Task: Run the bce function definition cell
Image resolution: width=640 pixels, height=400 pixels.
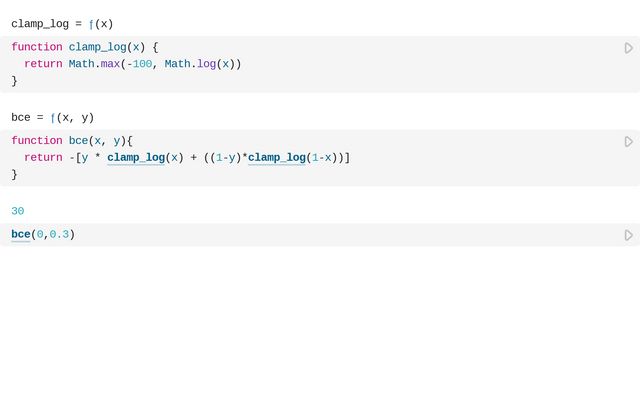Action: [x=629, y=142]
